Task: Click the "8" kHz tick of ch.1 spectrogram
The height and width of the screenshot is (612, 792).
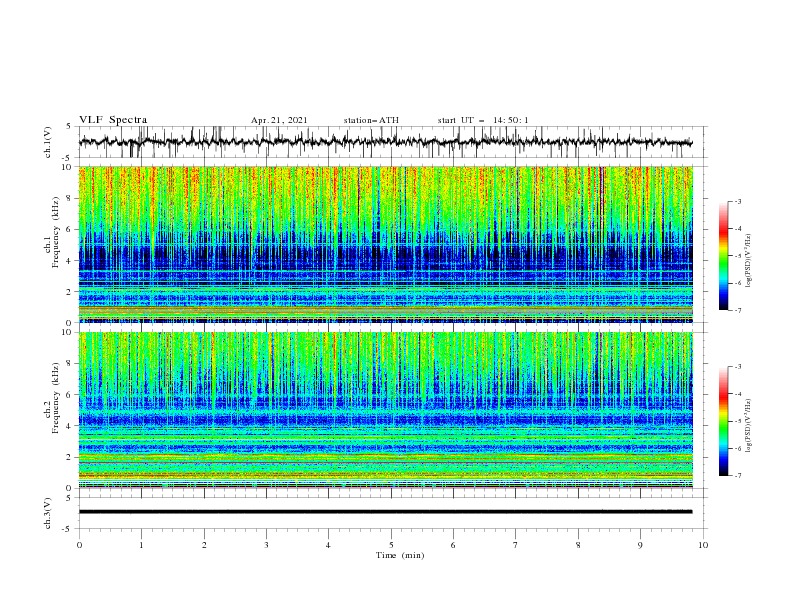Action: 69,198
